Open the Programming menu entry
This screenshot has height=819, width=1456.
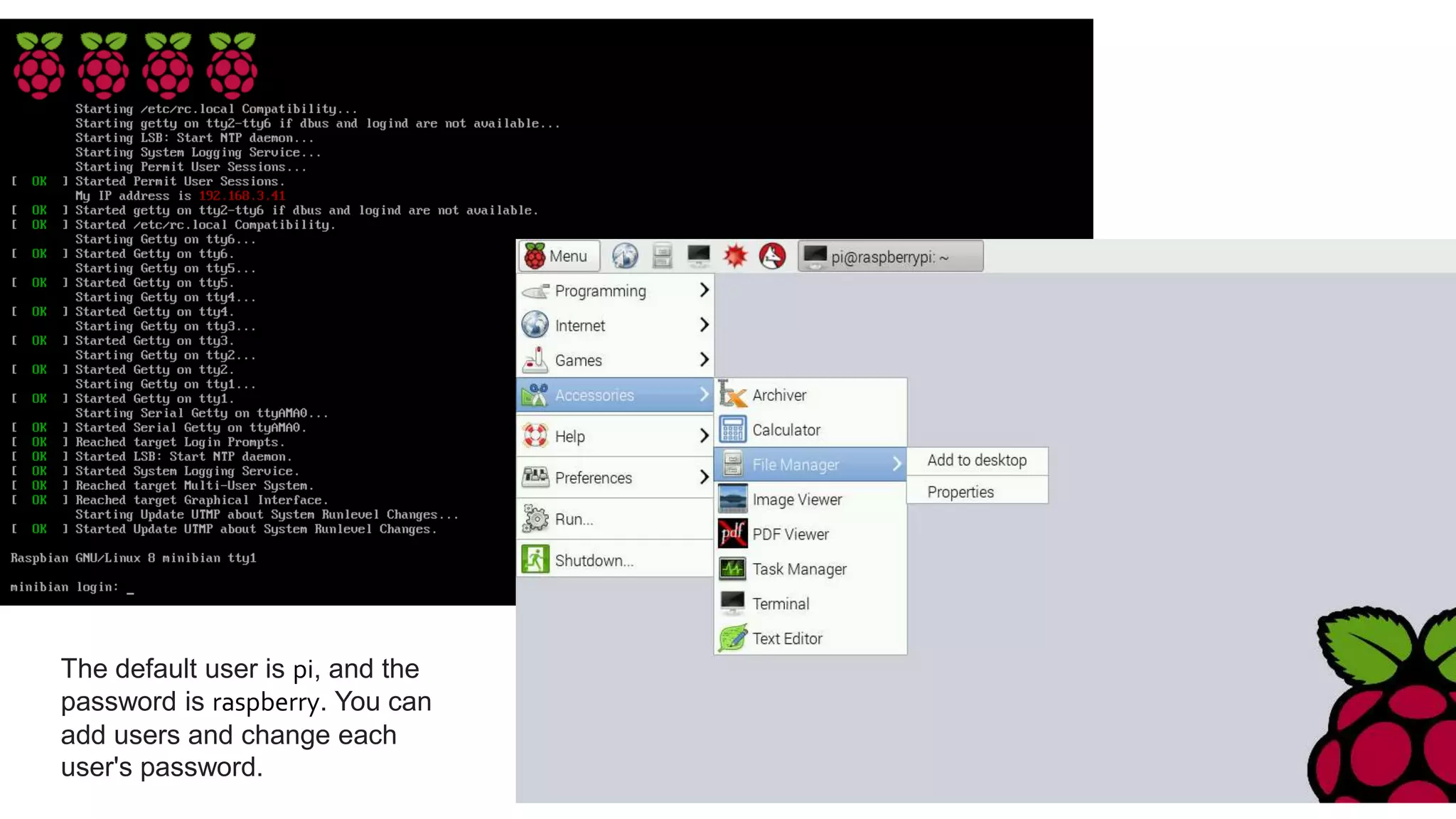tap(615, 291)
